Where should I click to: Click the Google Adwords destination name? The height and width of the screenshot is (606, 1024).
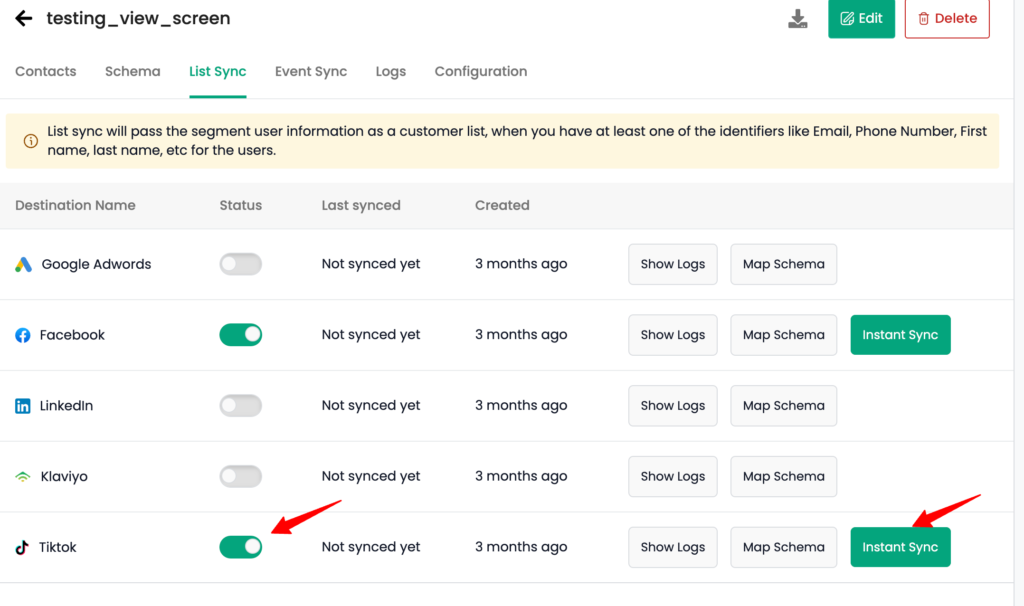tap(96, 264)
